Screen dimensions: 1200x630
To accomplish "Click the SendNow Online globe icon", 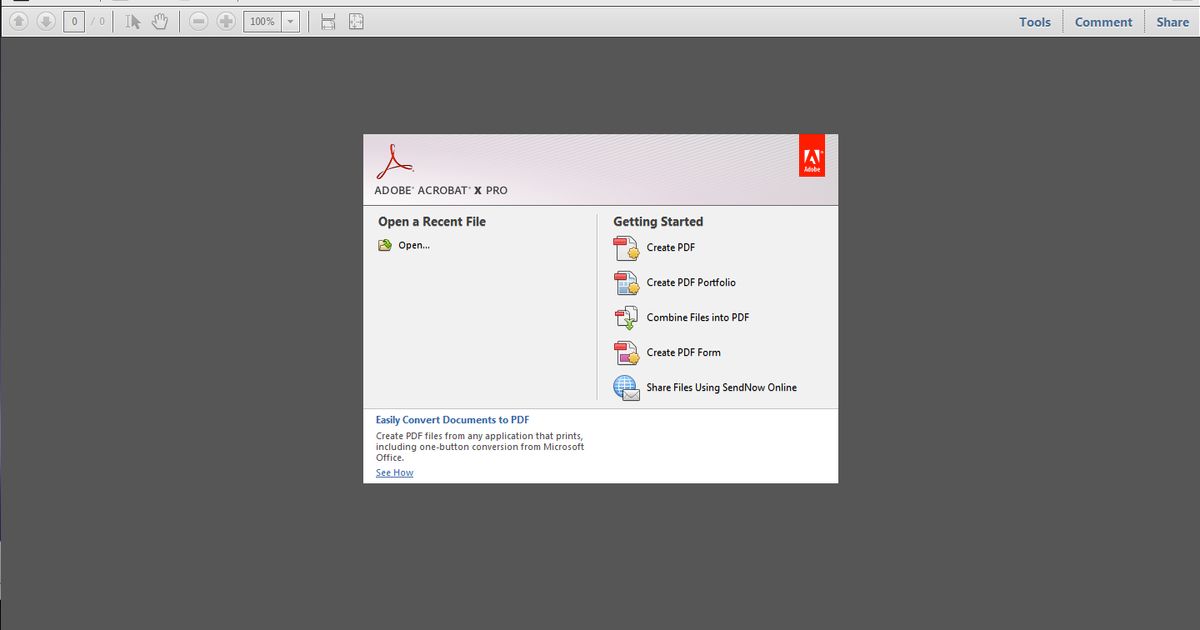I will pos(626,388).
